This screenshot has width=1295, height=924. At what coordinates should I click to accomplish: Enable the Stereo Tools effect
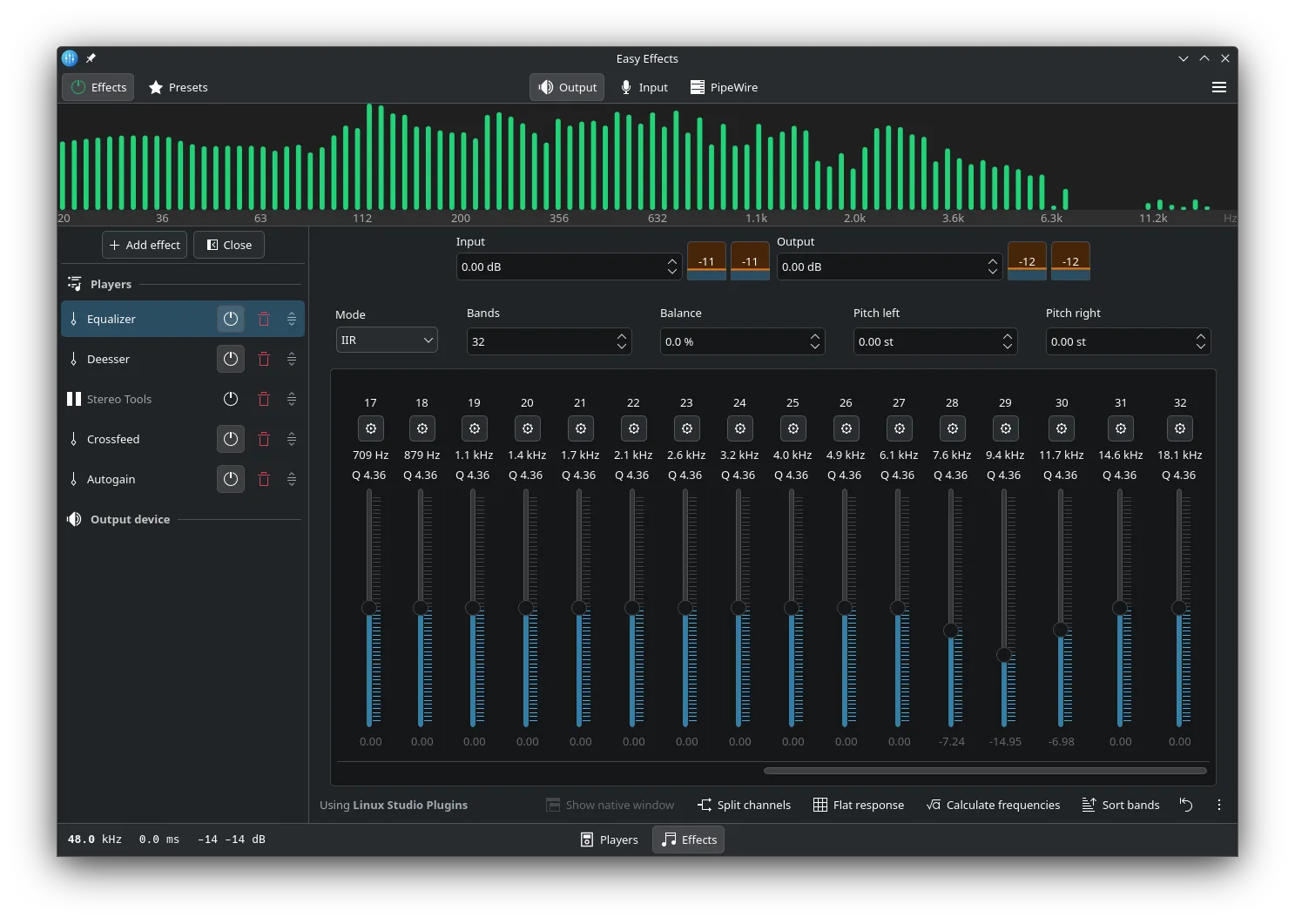pos(231,399)
